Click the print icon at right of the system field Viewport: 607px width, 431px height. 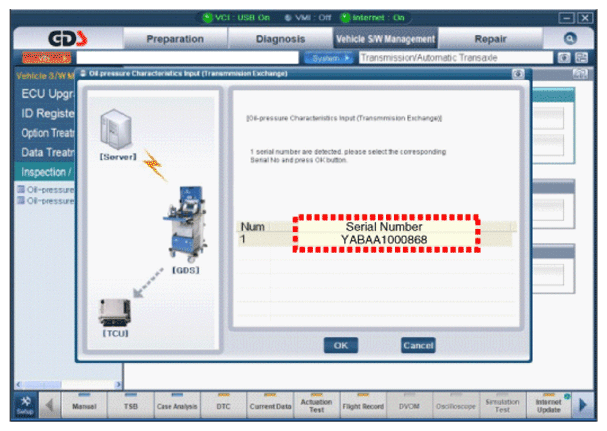pyautogui.click(x=581, y=58)
